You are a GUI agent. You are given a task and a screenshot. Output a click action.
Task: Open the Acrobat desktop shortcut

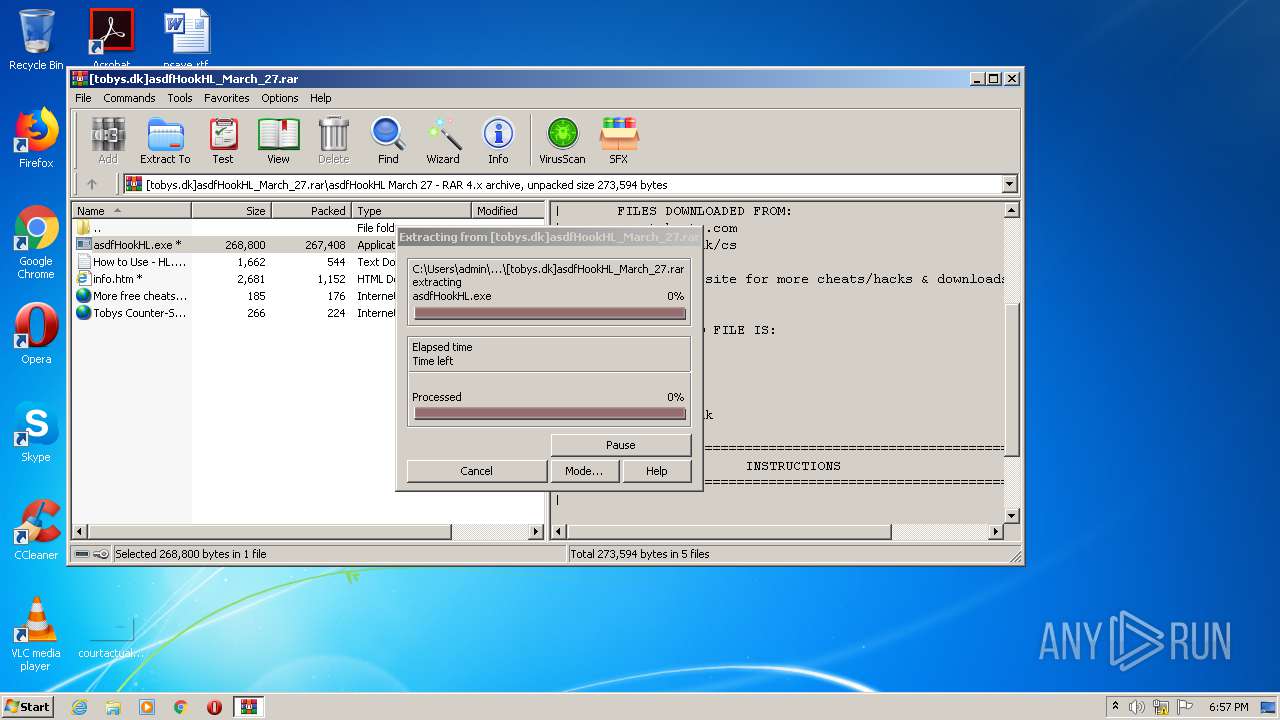tap(111, 39)
